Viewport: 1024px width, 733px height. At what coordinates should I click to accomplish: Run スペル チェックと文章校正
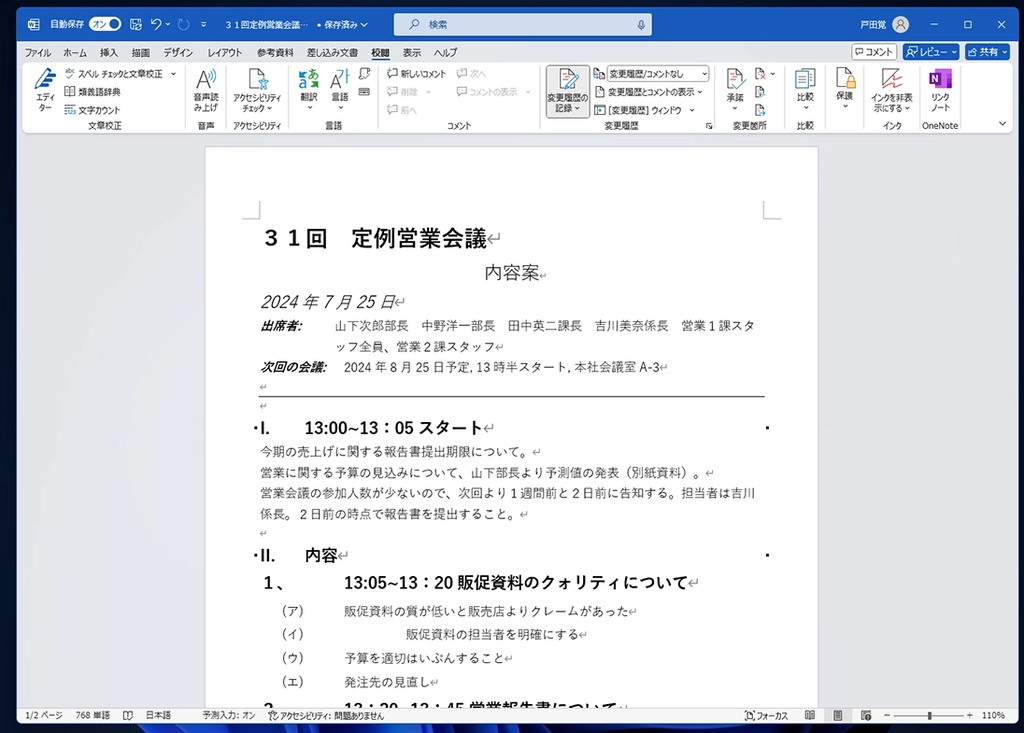click(x=114, y=74)
